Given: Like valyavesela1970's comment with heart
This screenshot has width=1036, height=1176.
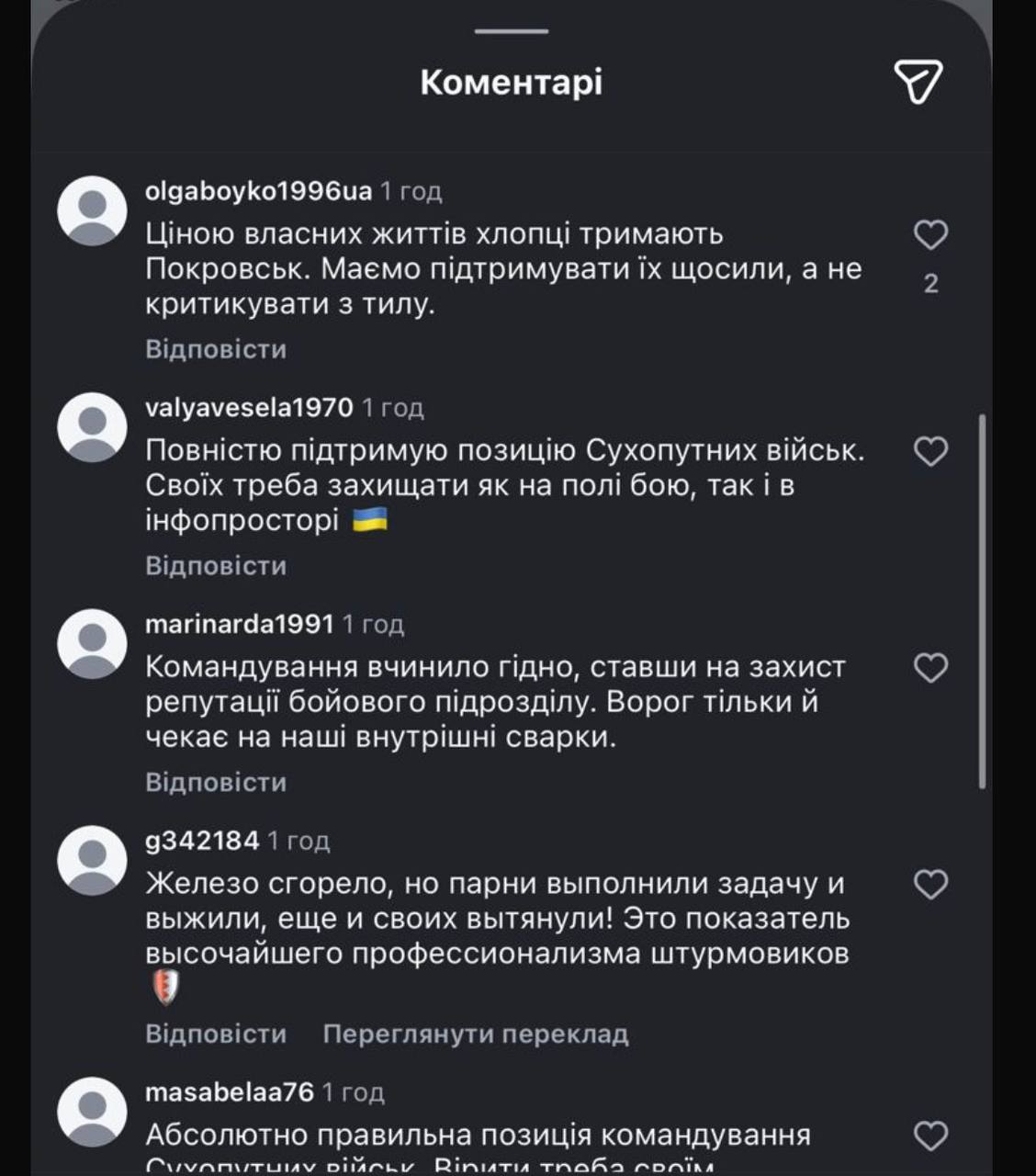Looking at the screenshot, I should coord(930,451).
